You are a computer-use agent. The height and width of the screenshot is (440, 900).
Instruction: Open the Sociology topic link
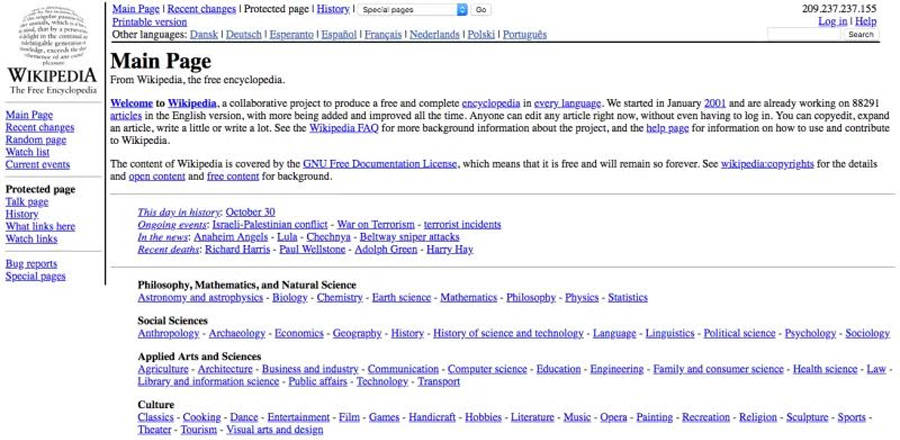pos(867,333)
